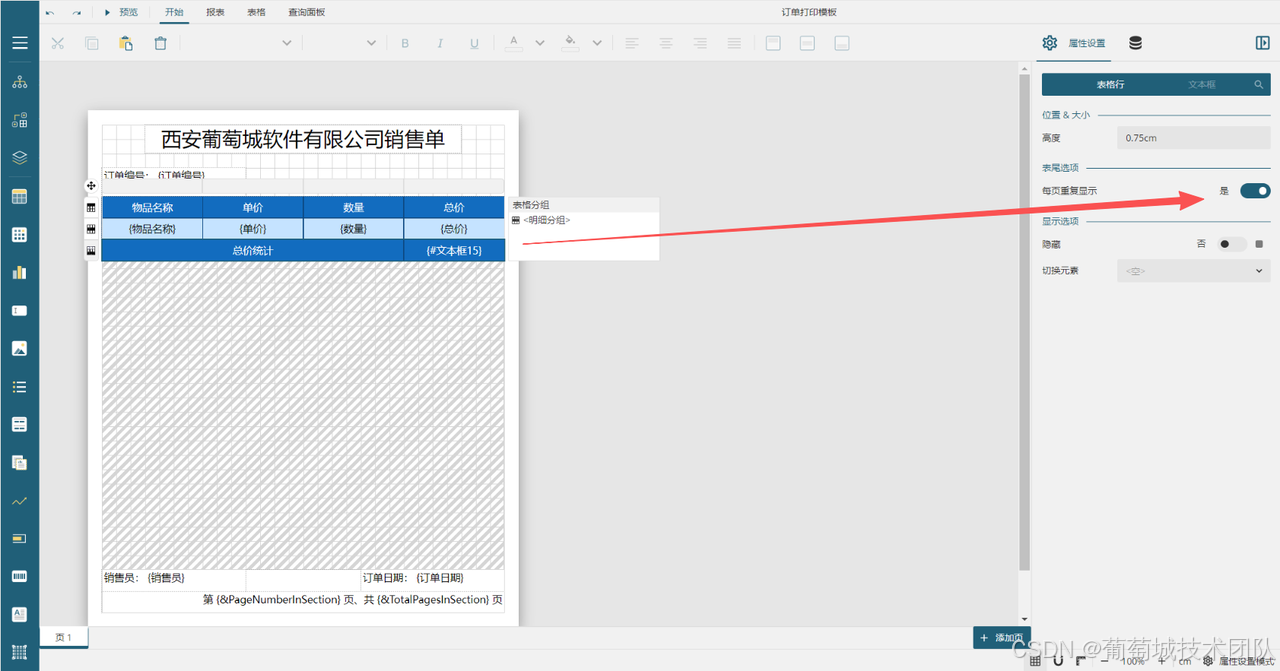Click the 预览 preview button
Image resolution: width=1280 pixels, height=671 pixels.
click(x=121, y=13)
